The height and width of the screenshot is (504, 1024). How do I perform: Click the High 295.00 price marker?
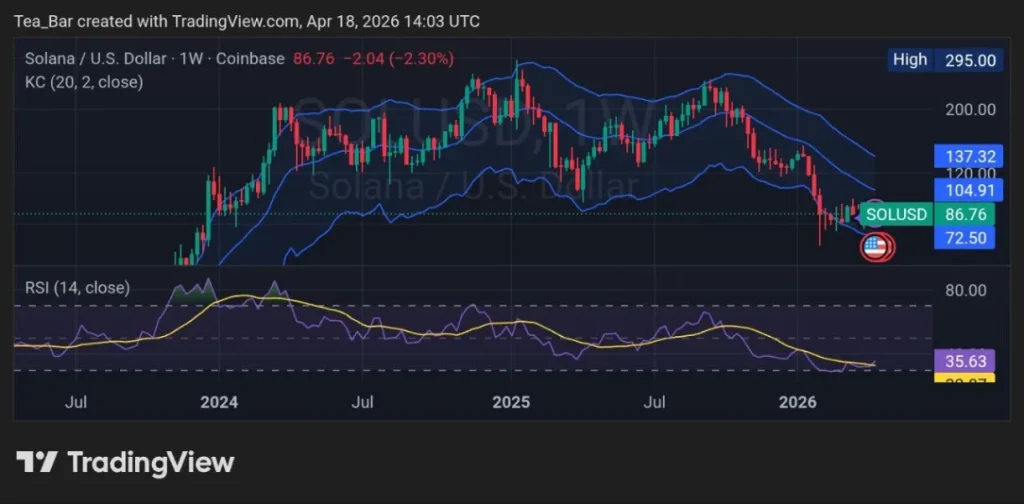[943, 60]
